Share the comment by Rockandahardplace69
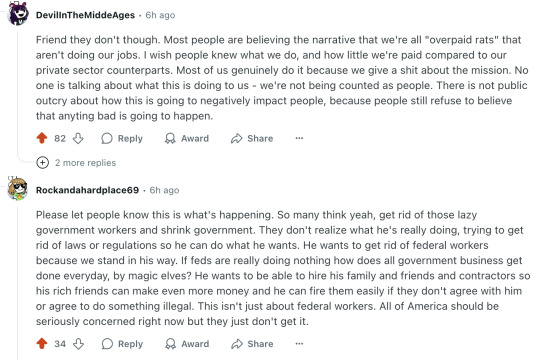Screen dimensions: 540x360 pos(252,343)
